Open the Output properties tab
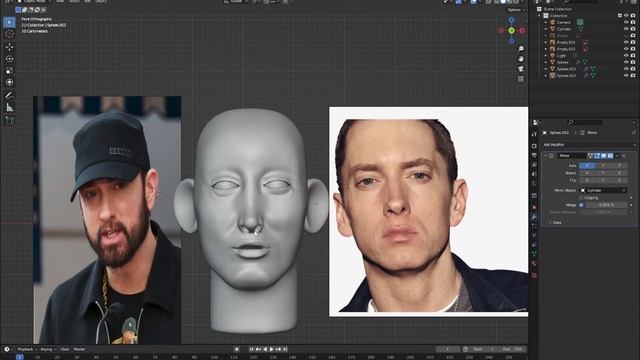Screen dimensions: 640x360 (534, 156)
